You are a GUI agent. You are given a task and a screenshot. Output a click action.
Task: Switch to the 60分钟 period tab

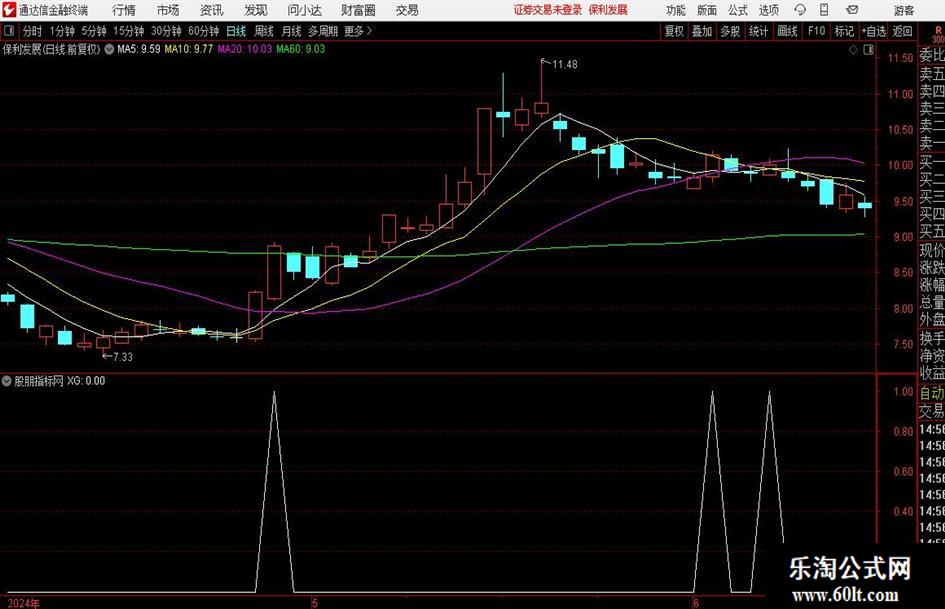203,31
